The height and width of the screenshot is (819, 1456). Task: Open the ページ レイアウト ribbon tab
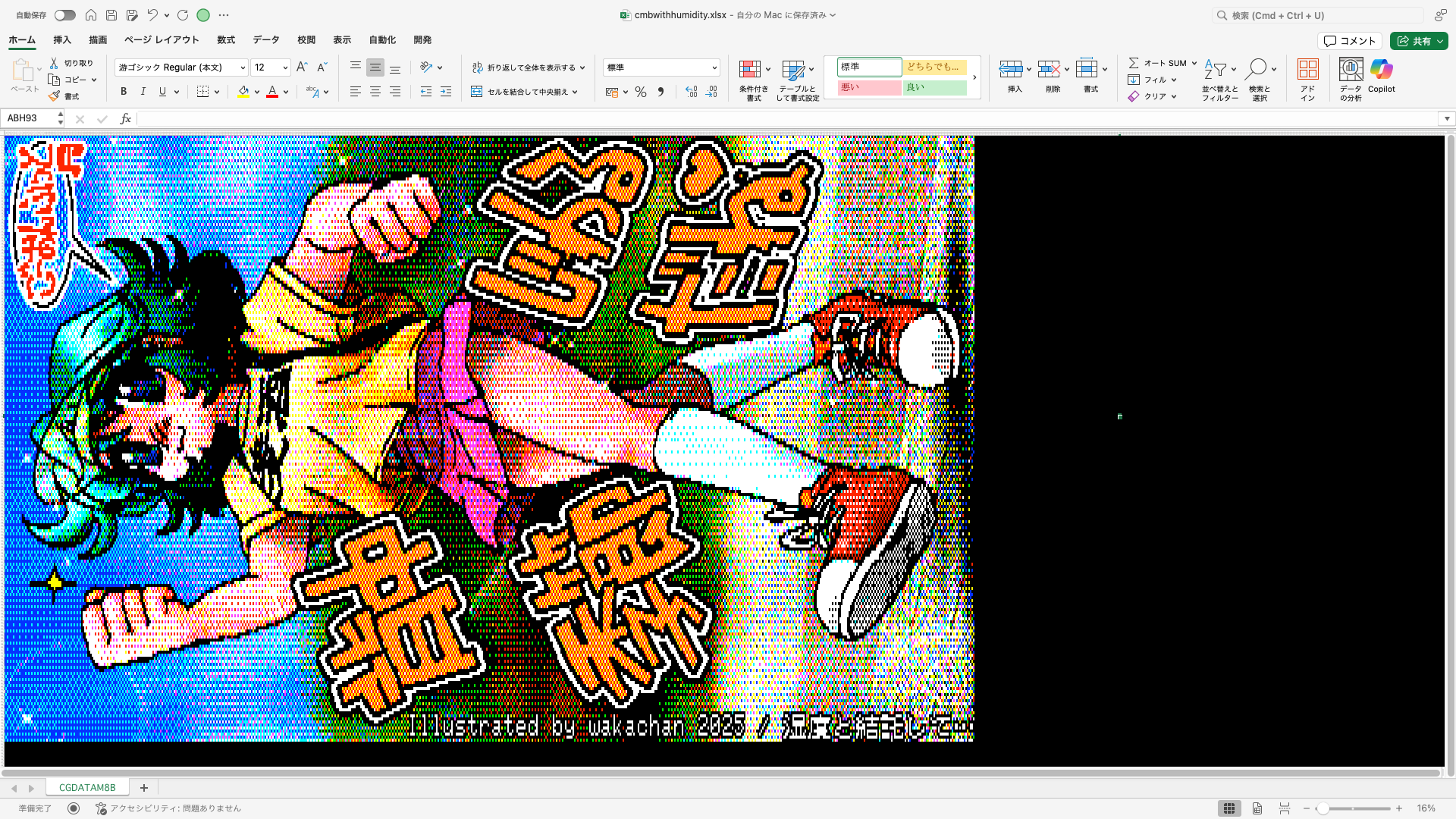[162, 40]
